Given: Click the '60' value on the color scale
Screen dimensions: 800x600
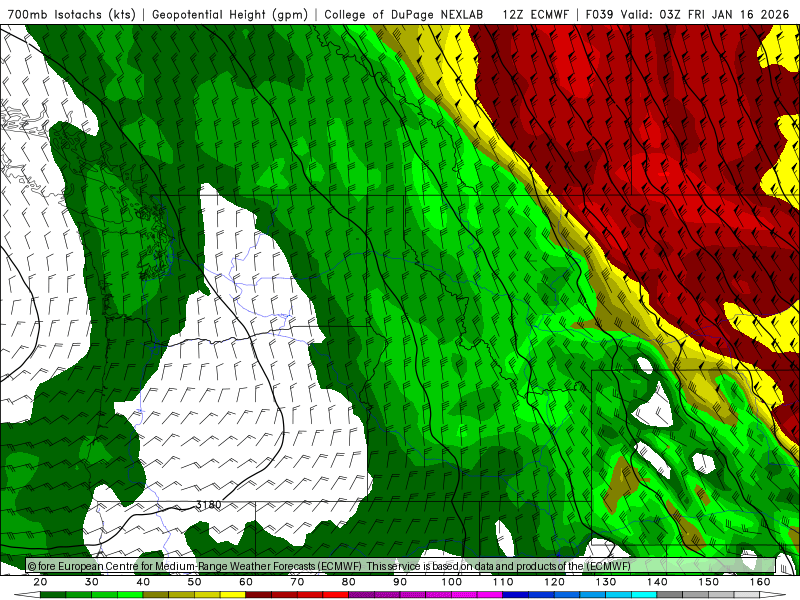Looking at the screenshot, I should 246,582.
